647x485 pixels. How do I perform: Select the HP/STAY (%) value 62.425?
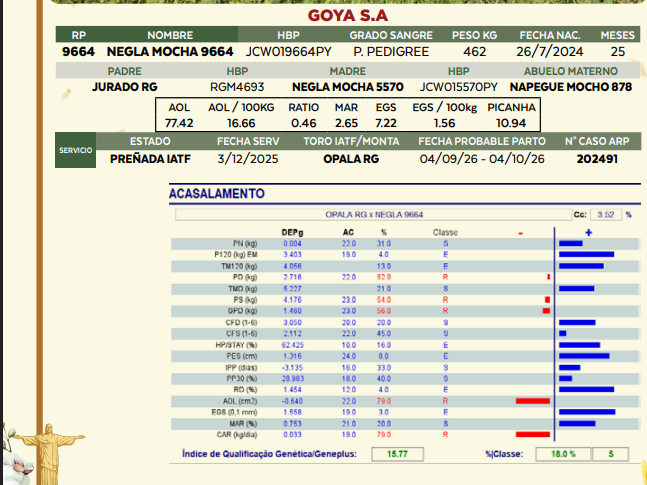tap(292, 345)
